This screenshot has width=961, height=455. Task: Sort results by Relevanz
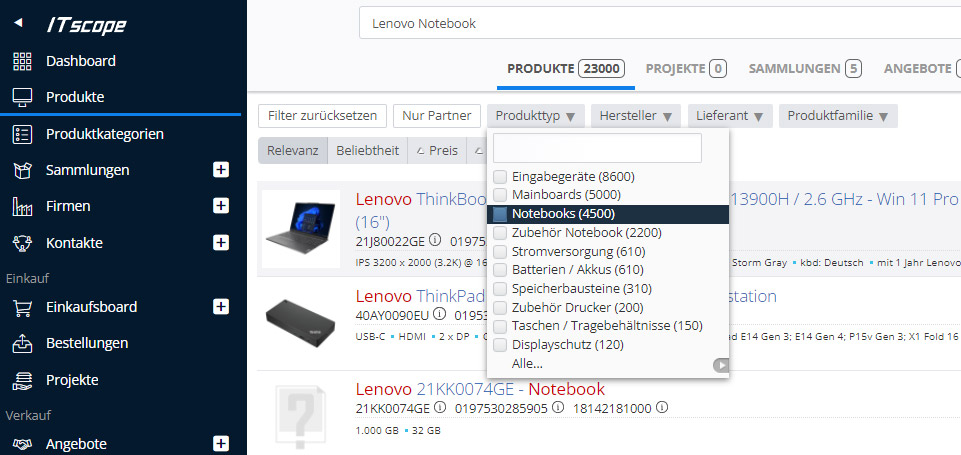tap(293, 150)
